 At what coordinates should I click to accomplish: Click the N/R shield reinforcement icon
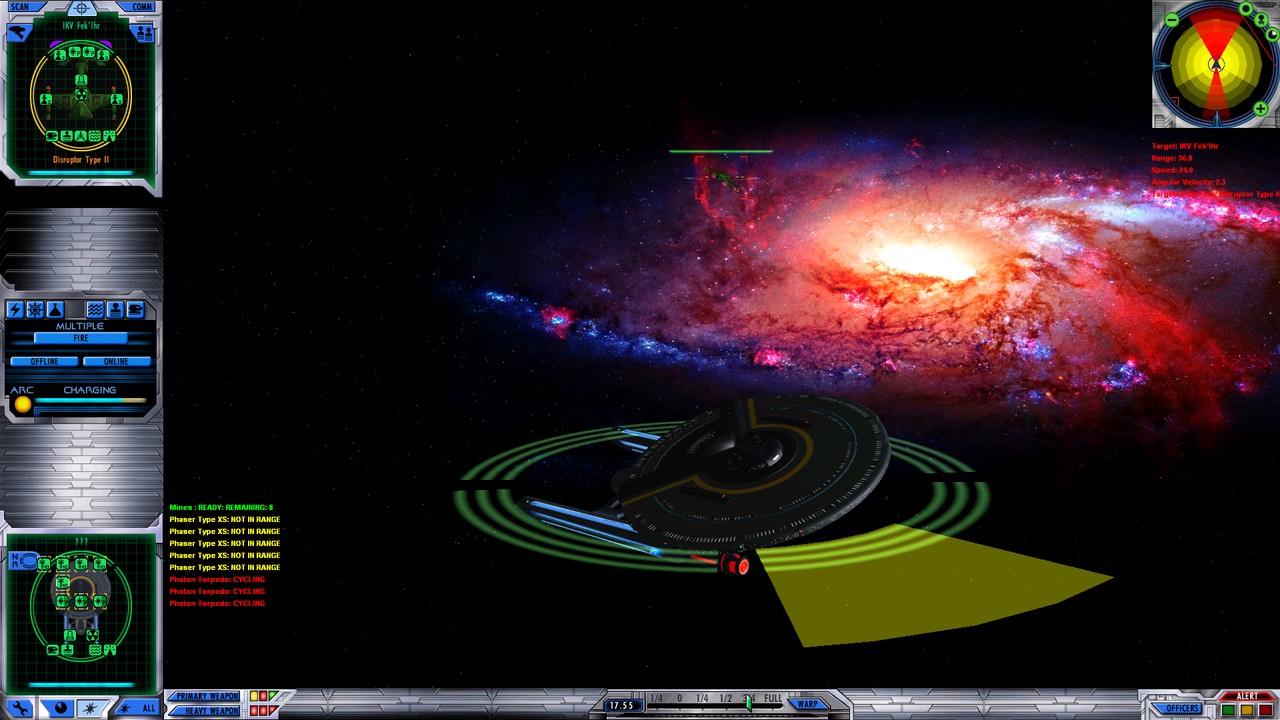(24, 561)
